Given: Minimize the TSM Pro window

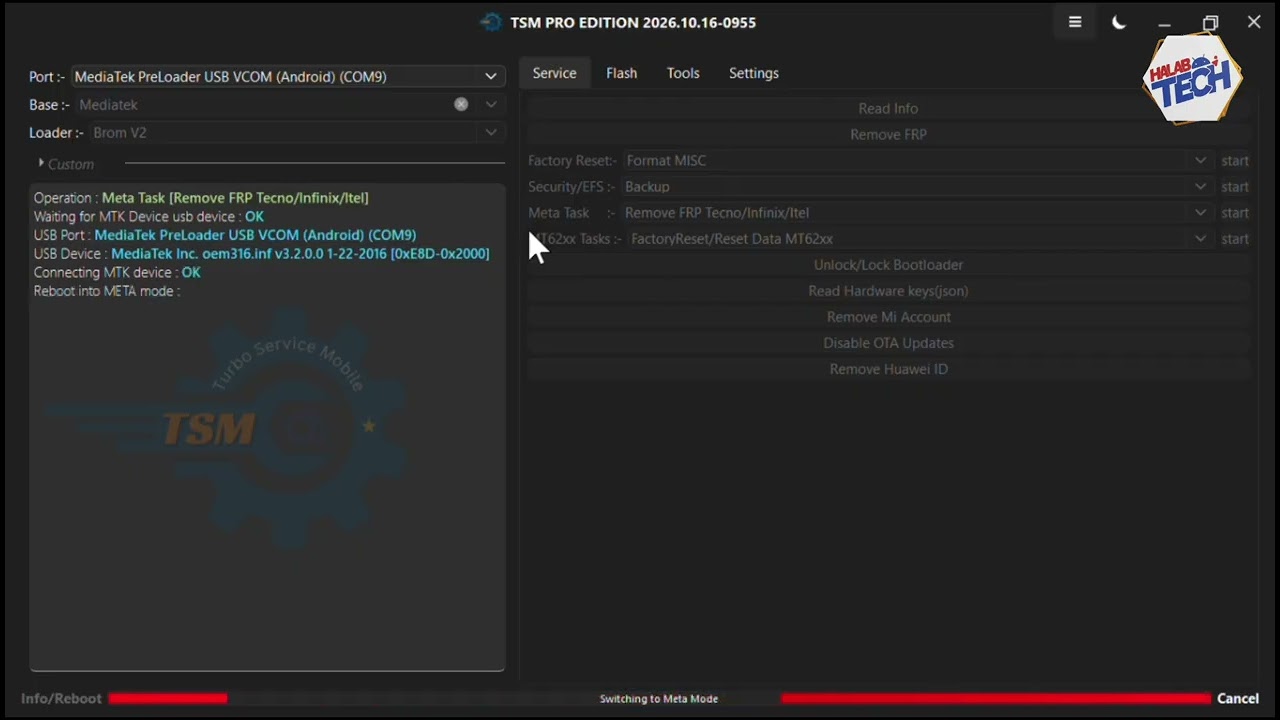Looking at the screenshot, I should [1164, 22].
